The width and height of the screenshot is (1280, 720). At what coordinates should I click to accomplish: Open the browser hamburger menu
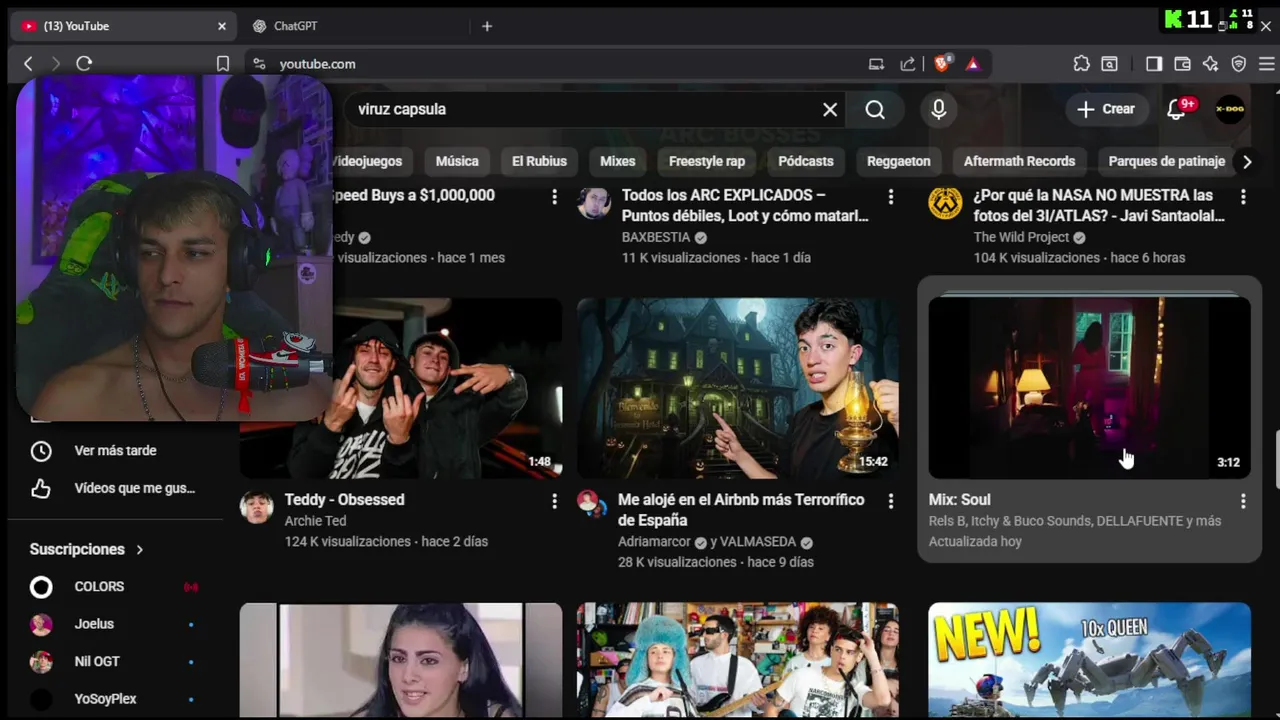click(1266, 64)
